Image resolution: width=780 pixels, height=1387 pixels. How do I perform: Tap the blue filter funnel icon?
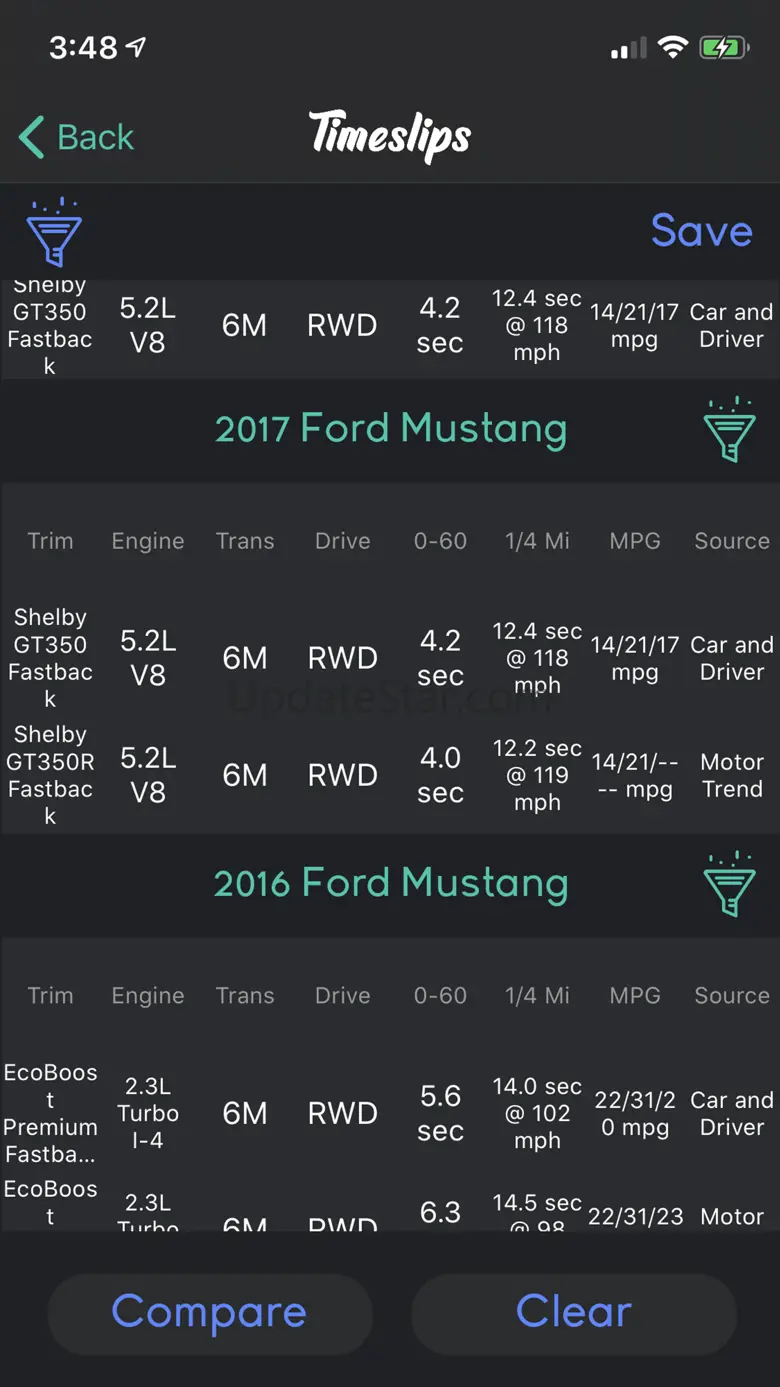tap(54, 232)
